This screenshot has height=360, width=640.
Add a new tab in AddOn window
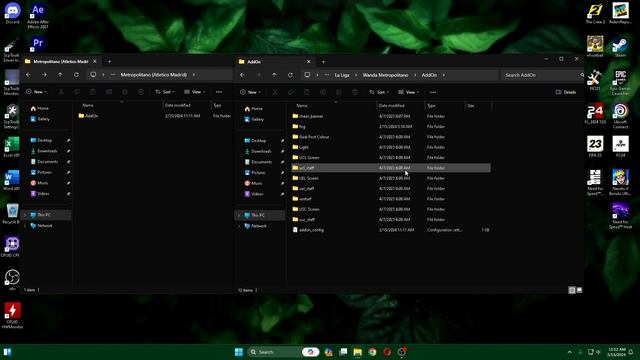323,62
